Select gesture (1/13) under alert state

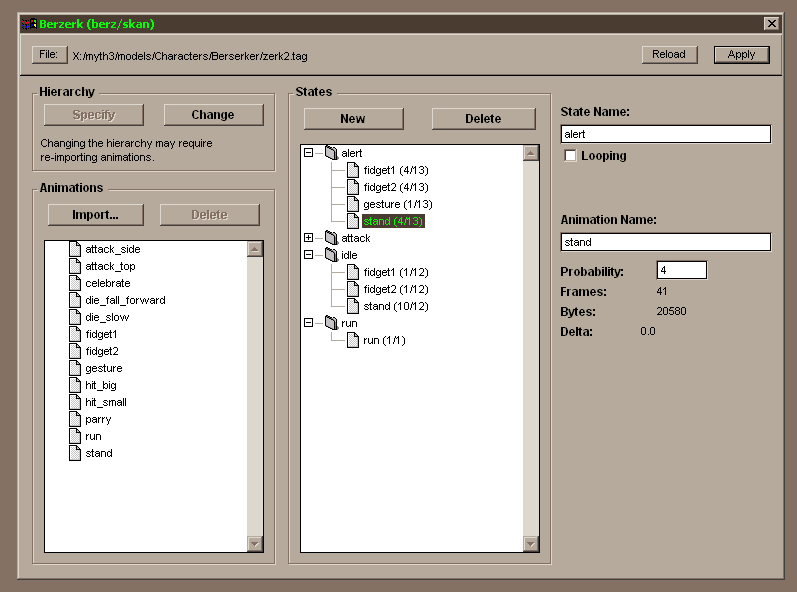397,204
